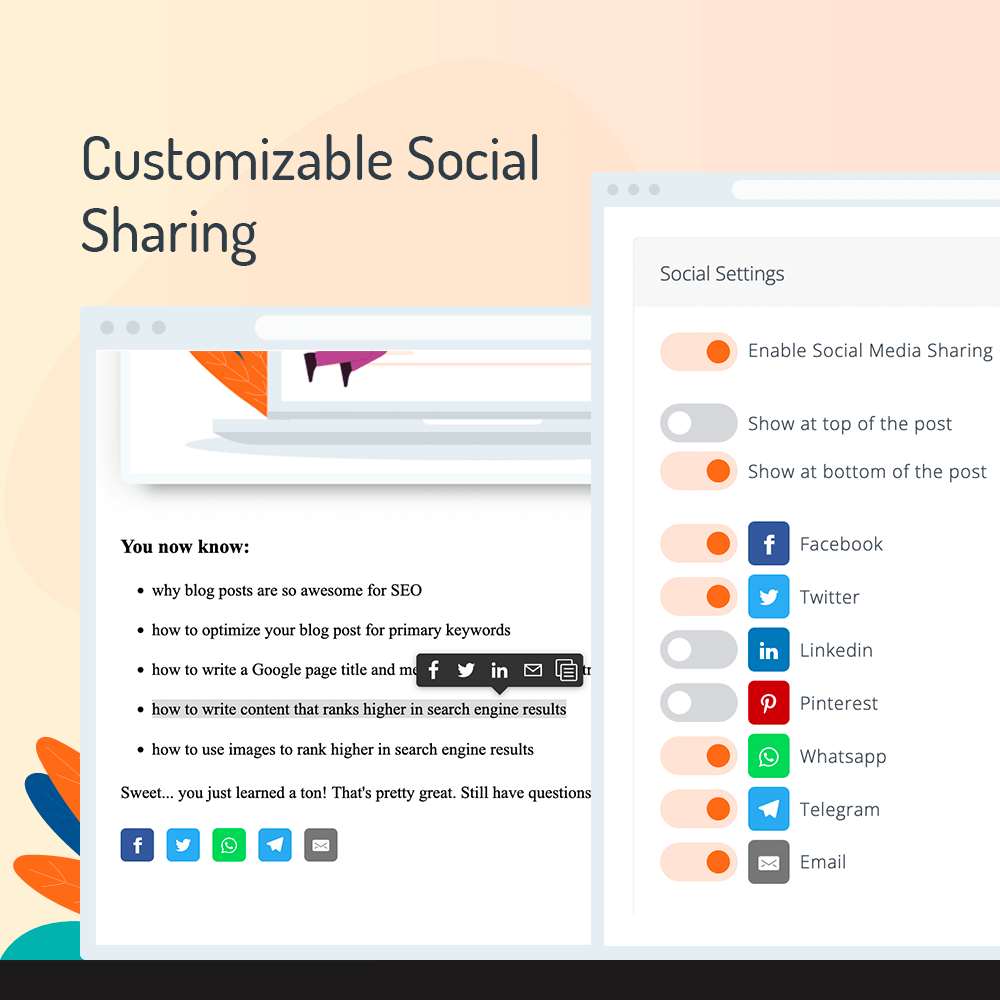
Task: Enable the Linkedin sharing toggle
Action: tap(698, 649)
